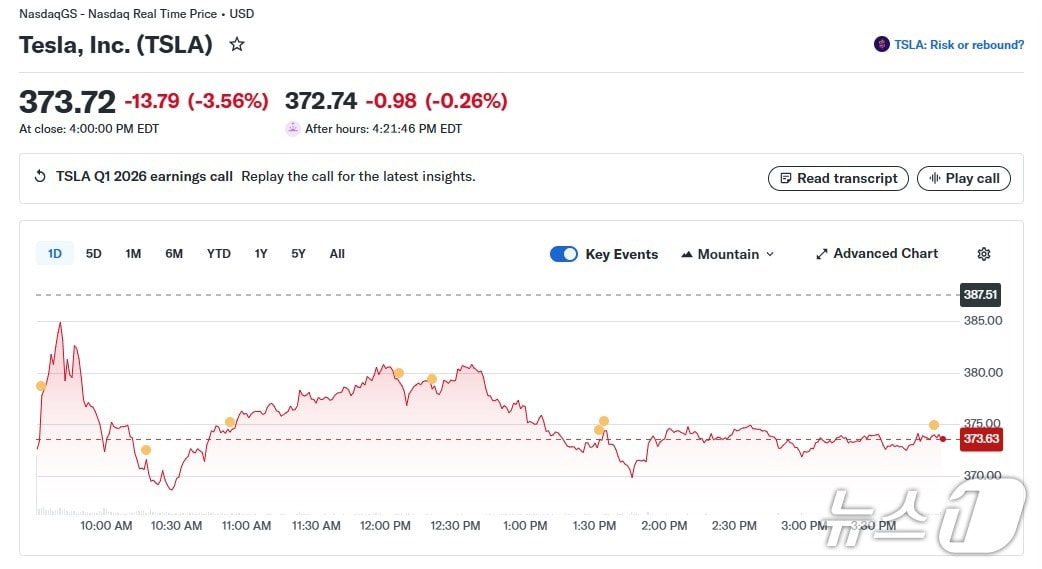Viewport: 1042px width, 569px height.
Task: Switch to the 5D range
Action: click(x=93, y=254)
